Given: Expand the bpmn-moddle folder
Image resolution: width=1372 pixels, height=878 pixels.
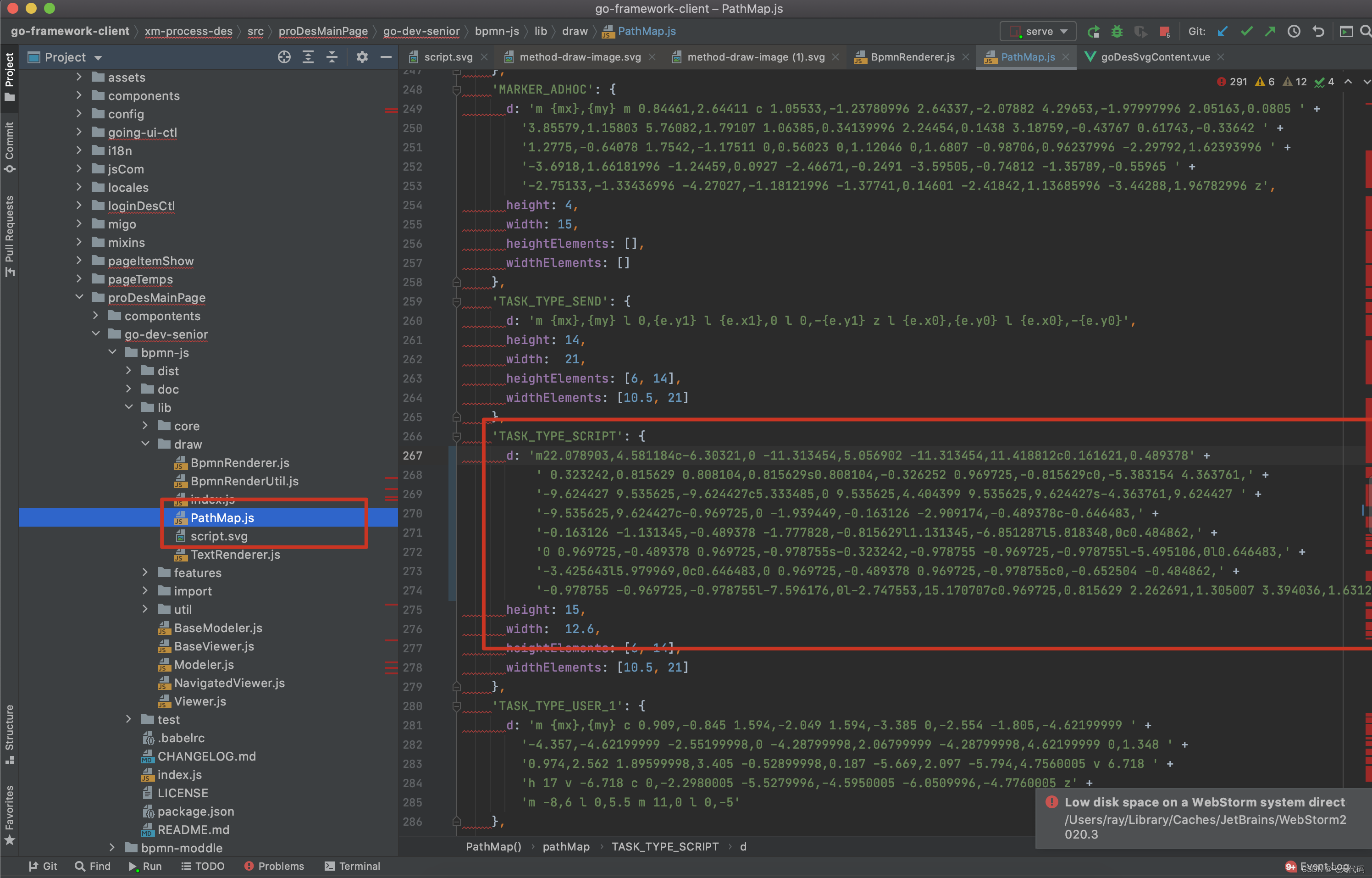Looking at the screenshot, I should [112, 847].
